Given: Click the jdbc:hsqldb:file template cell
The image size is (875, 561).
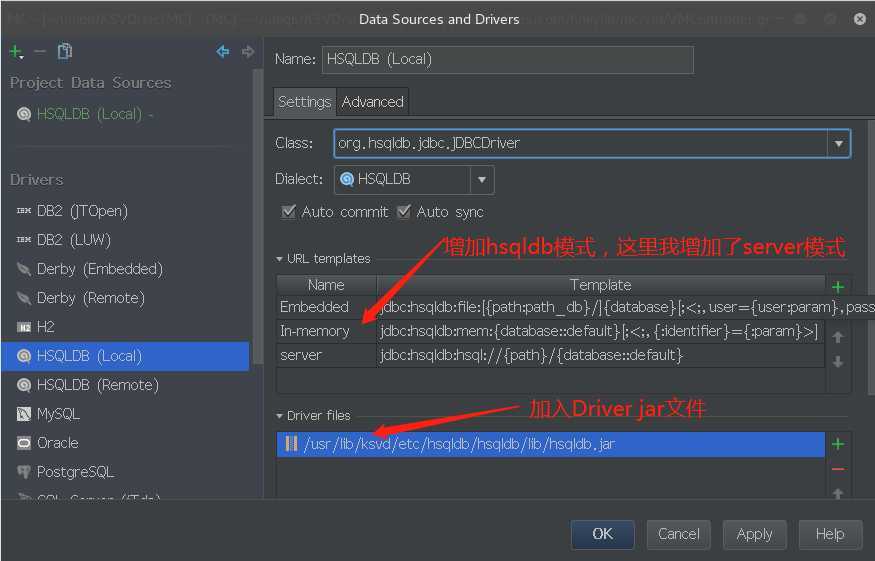Looking at the screenshot, I should [x=625, y=307].
